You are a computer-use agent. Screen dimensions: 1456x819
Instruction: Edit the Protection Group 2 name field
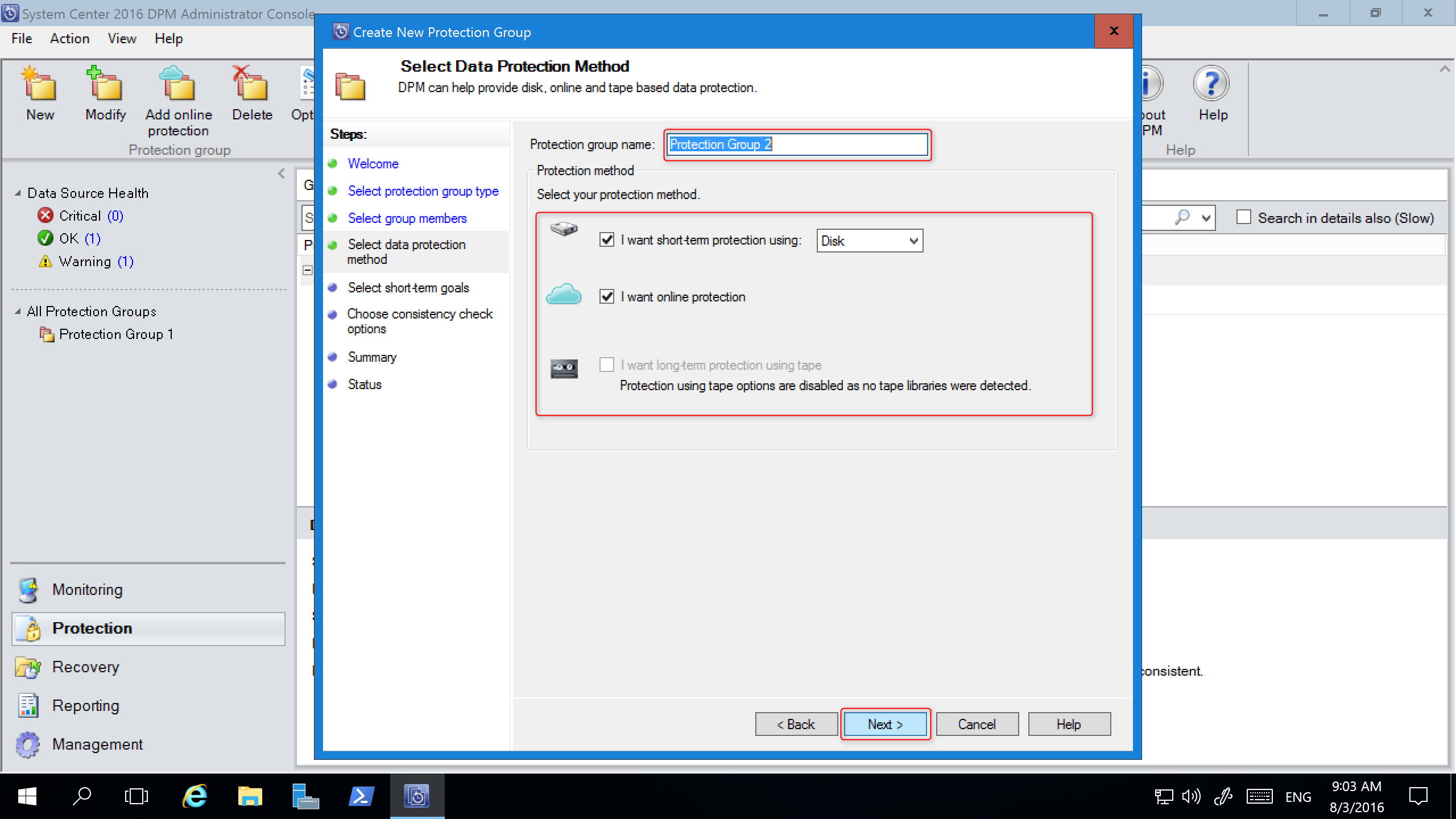pyautogui.click(x=796, y=144)
